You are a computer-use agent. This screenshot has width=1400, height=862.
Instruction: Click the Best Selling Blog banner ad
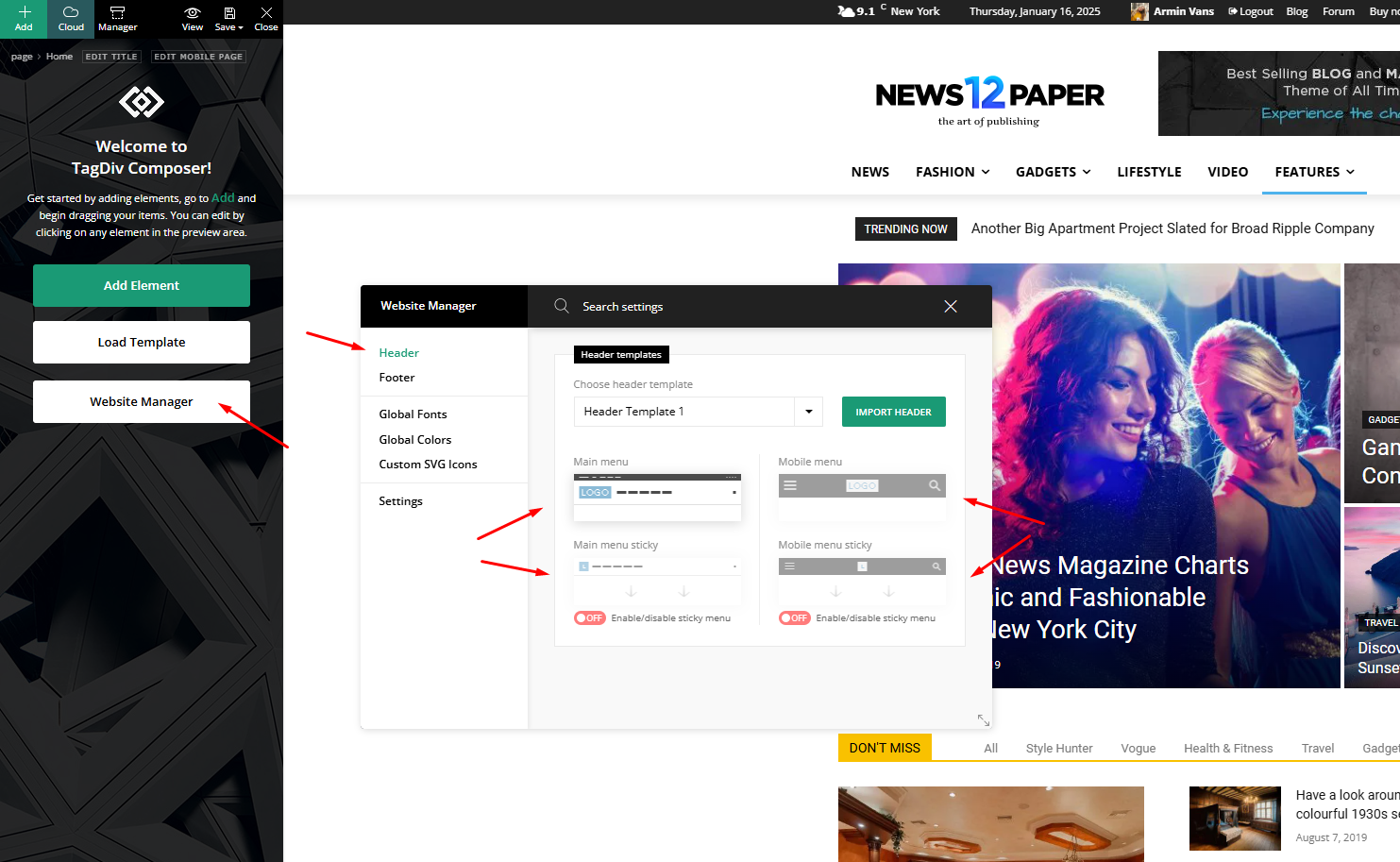point(1279,93)
